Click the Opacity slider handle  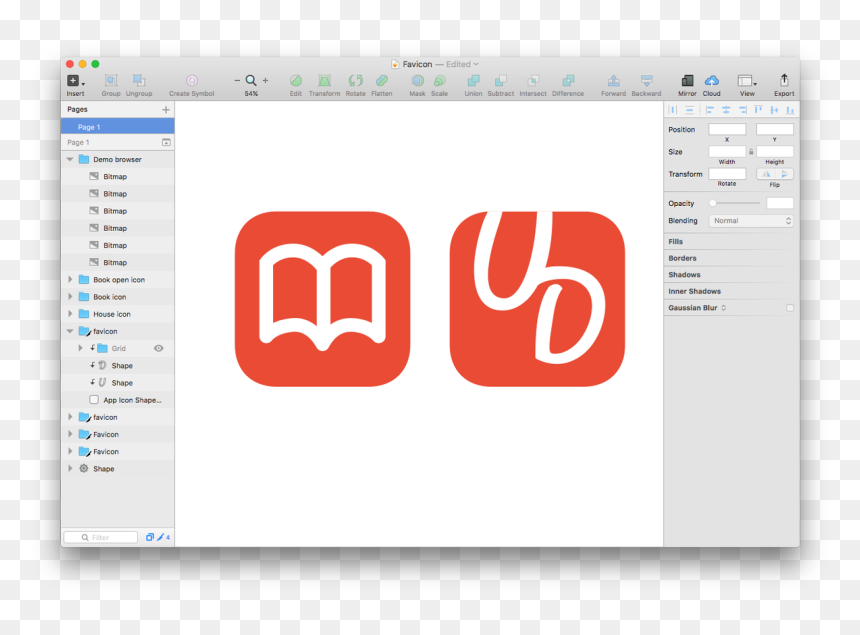712,203
